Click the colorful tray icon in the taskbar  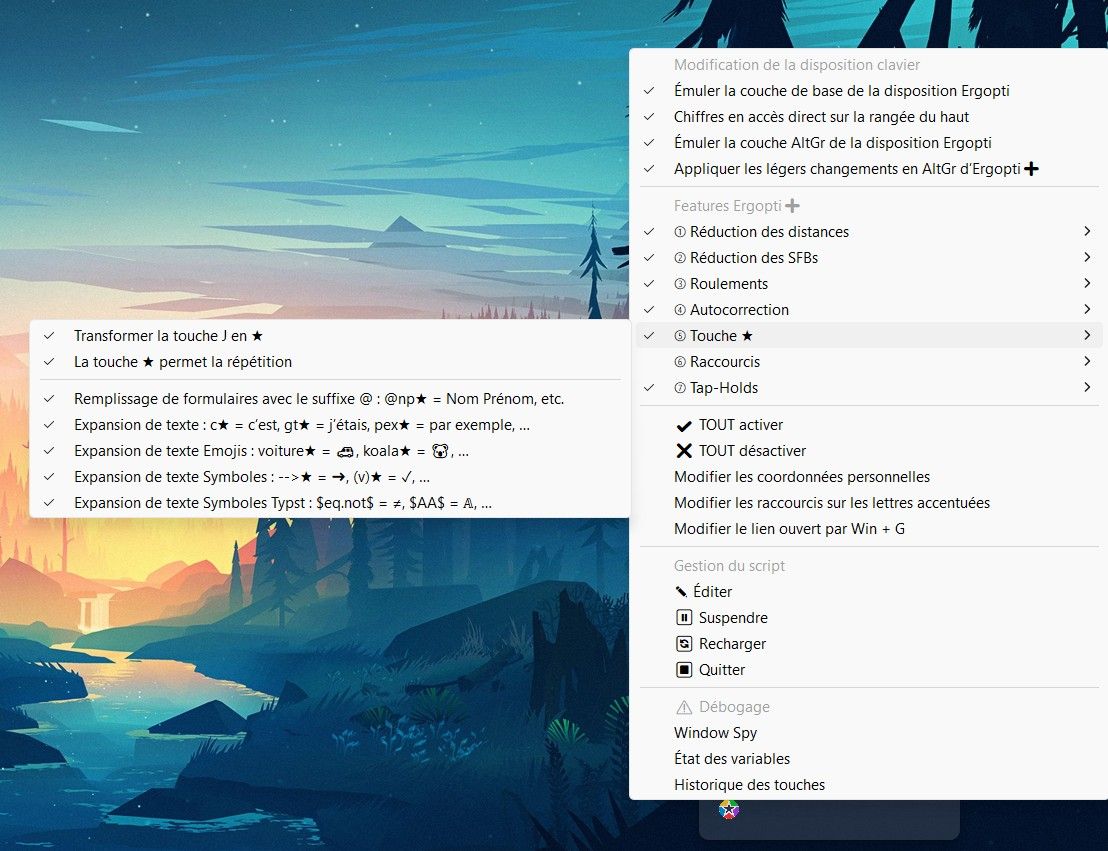point(727,809)
